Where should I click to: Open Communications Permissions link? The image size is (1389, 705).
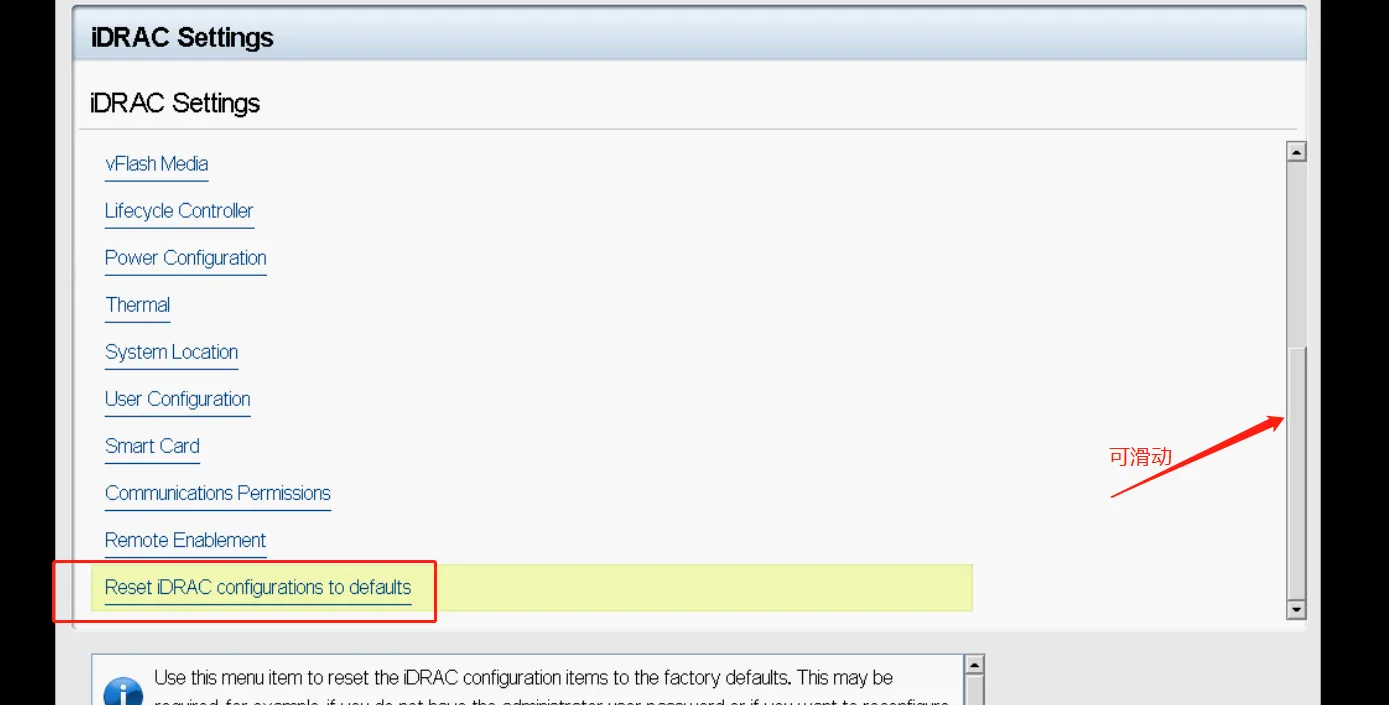coord(217,493)
